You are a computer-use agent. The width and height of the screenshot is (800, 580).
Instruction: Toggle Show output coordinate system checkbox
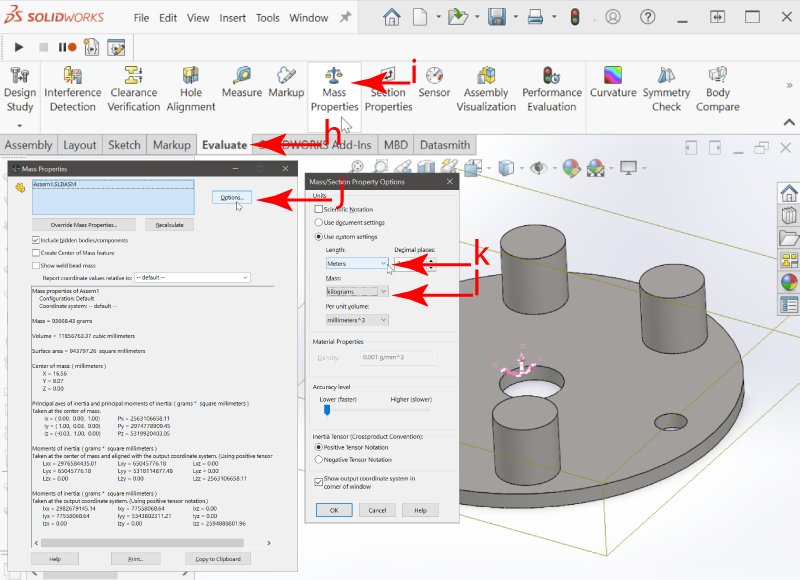tap(319, 482)
